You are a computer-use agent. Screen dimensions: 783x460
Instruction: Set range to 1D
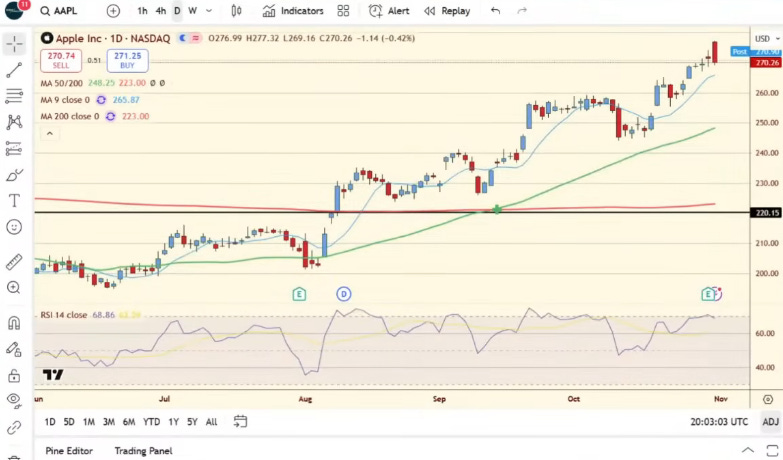tap(50, 422)
